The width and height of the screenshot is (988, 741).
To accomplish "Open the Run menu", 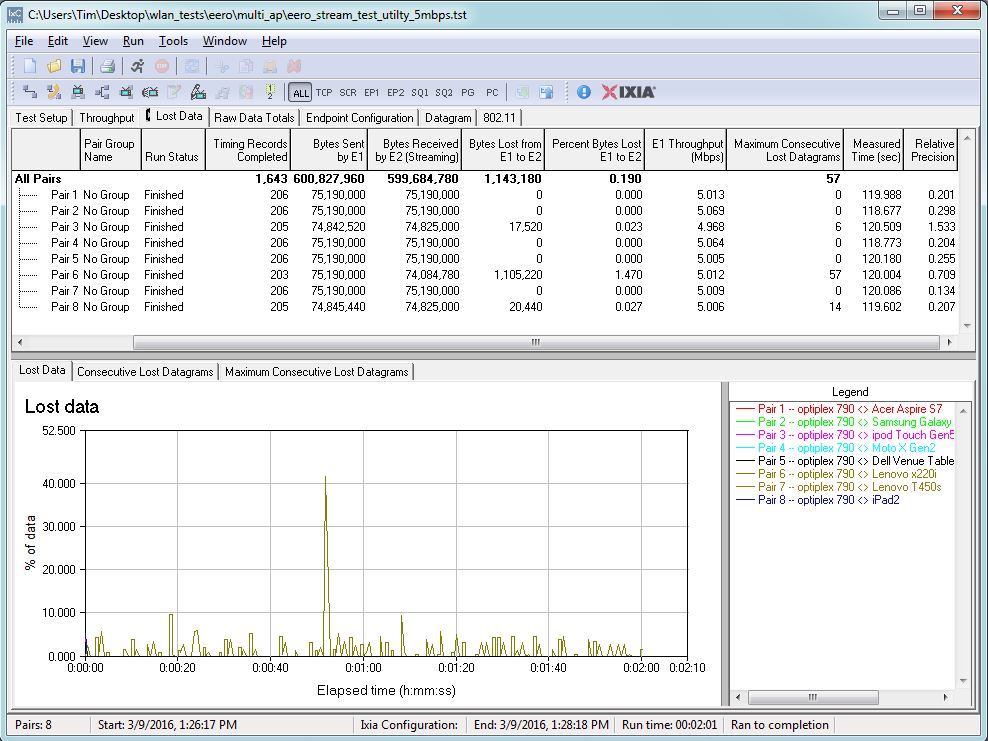I will pyautogui.click(x=133, y=41).
